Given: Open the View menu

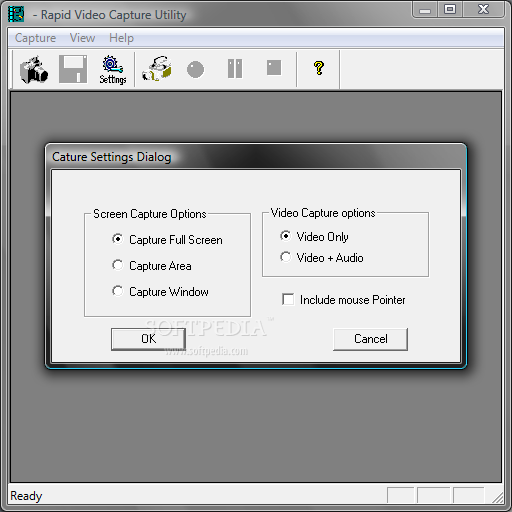Looking at the screenshot, I should coord(82,38).
